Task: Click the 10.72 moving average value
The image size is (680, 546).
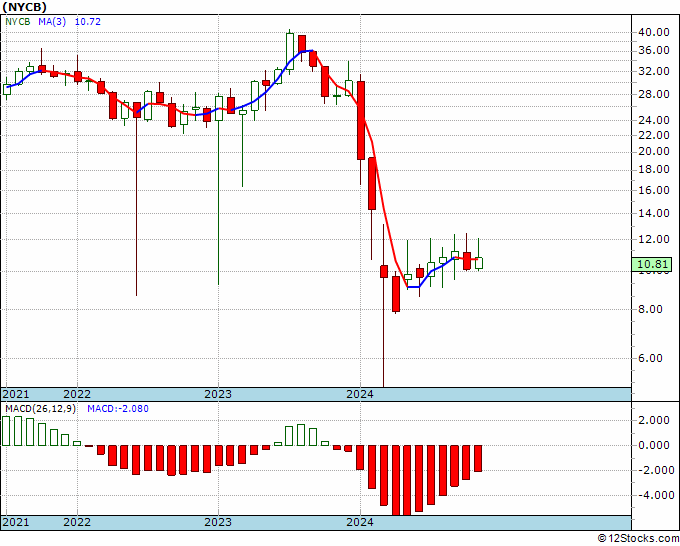Action: [x=88, y=22]
